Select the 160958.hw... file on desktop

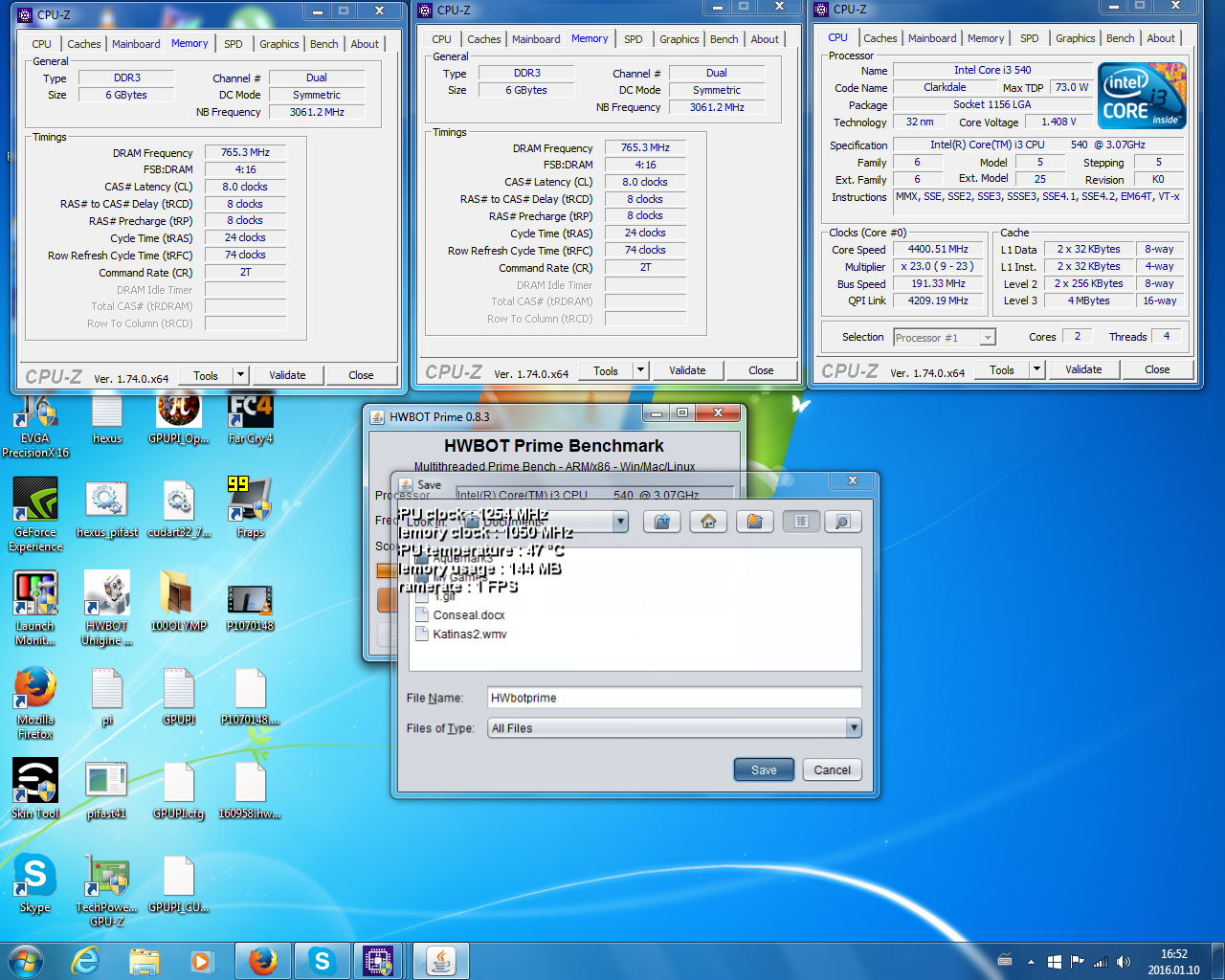[251, 791]
